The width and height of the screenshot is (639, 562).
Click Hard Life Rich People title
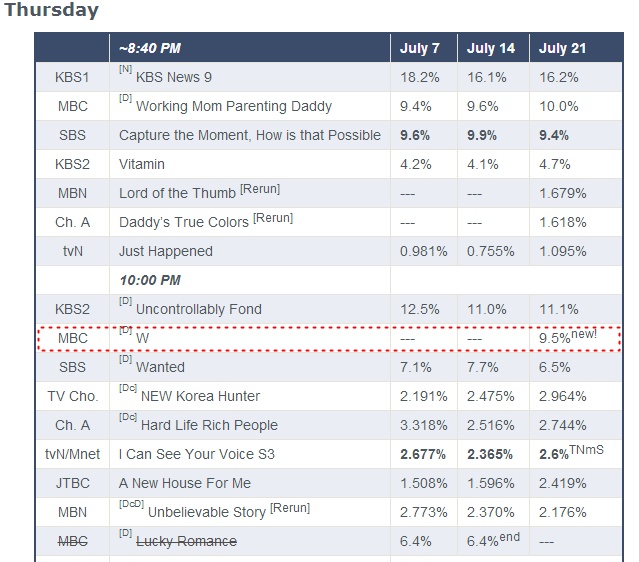pyautogui.click(x=209, y=425)
